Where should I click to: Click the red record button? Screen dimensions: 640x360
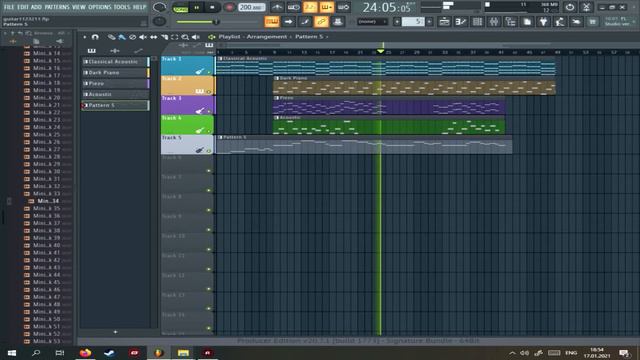pyautogui.click(x=229, y=7)
